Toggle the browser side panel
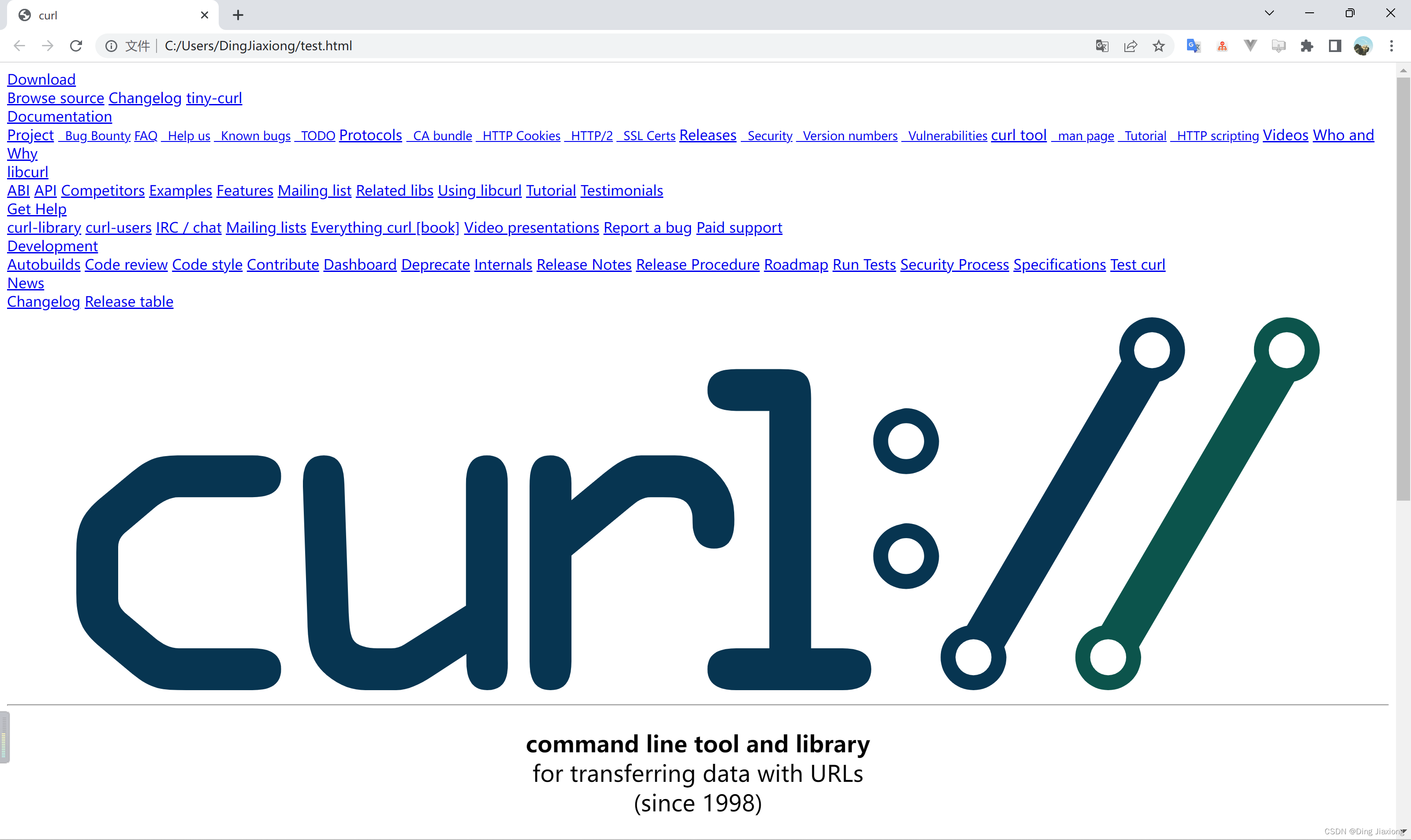This screenshot has width=1411, height=840. point(1335,46)
